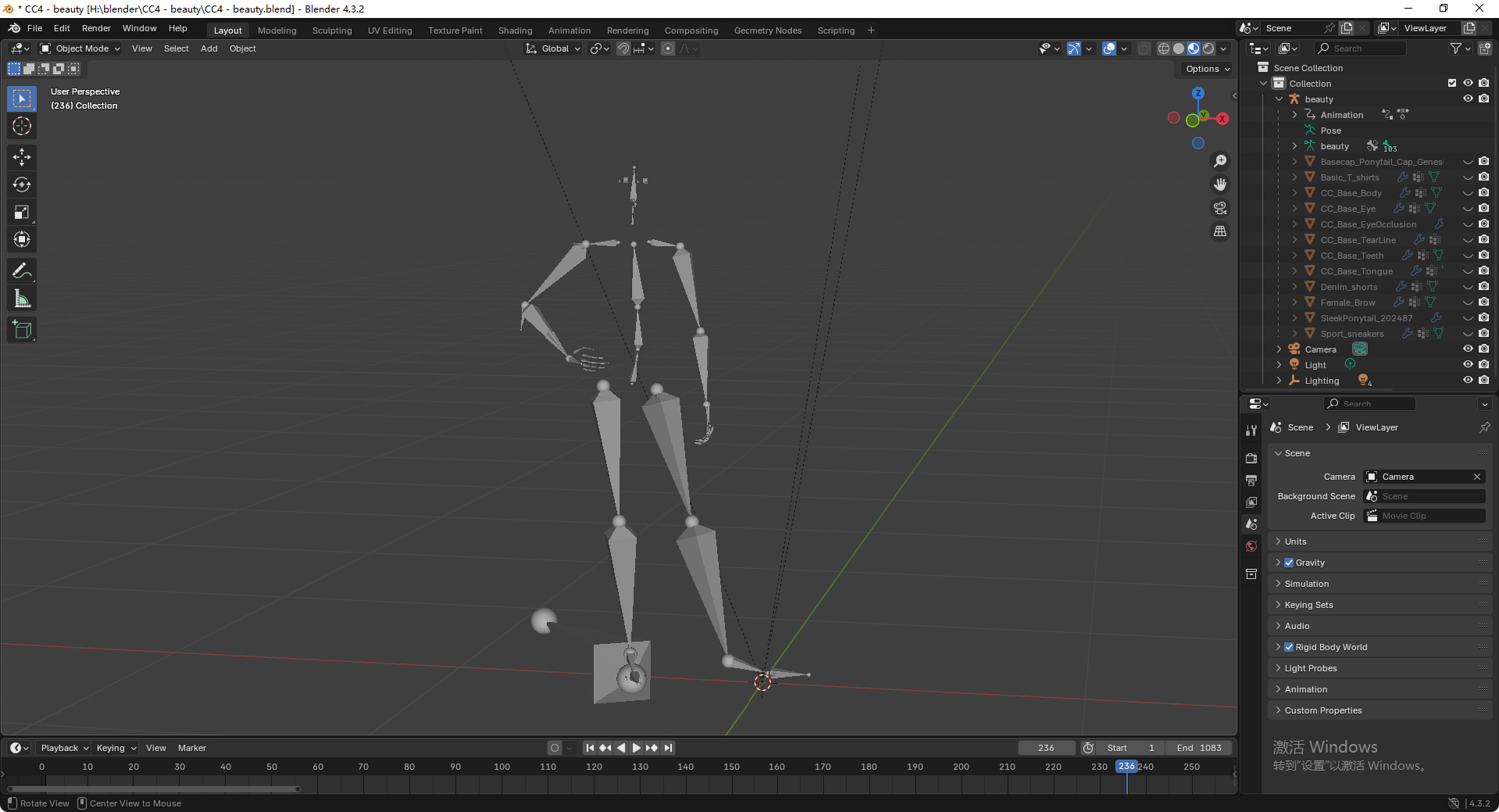Jump to the timeline start frame
The image size is (1499, 812).
590,748
